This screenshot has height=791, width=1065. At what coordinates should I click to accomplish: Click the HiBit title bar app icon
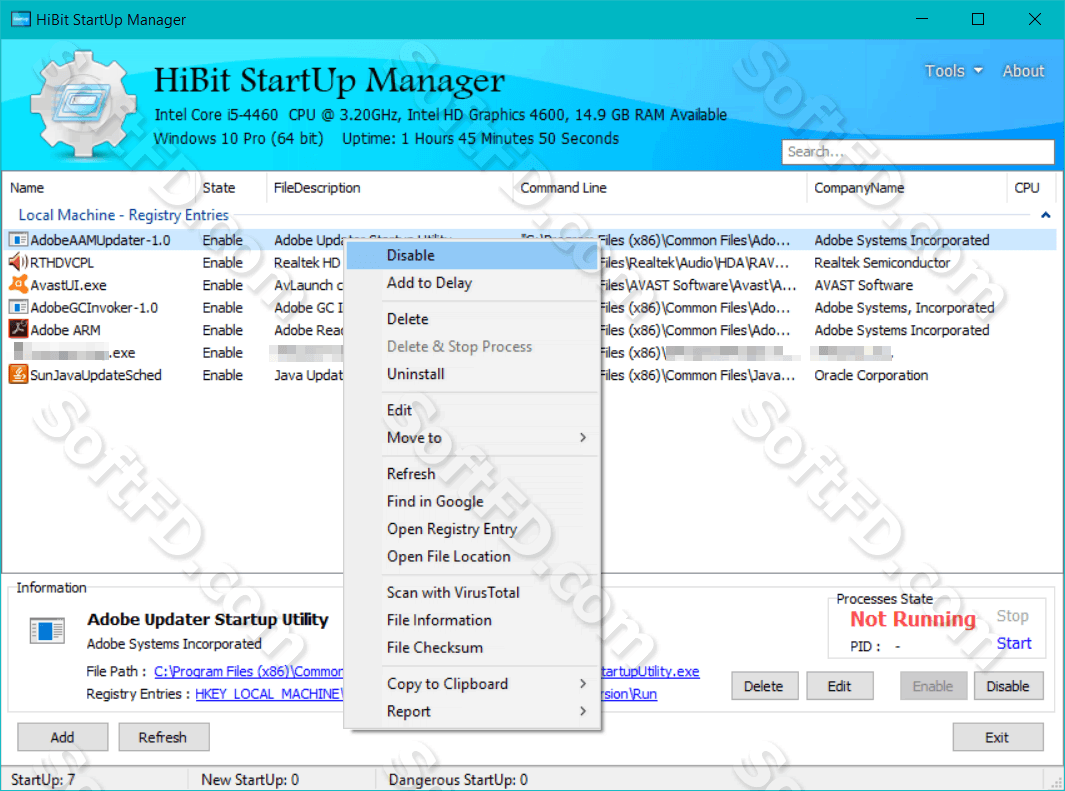20,19
